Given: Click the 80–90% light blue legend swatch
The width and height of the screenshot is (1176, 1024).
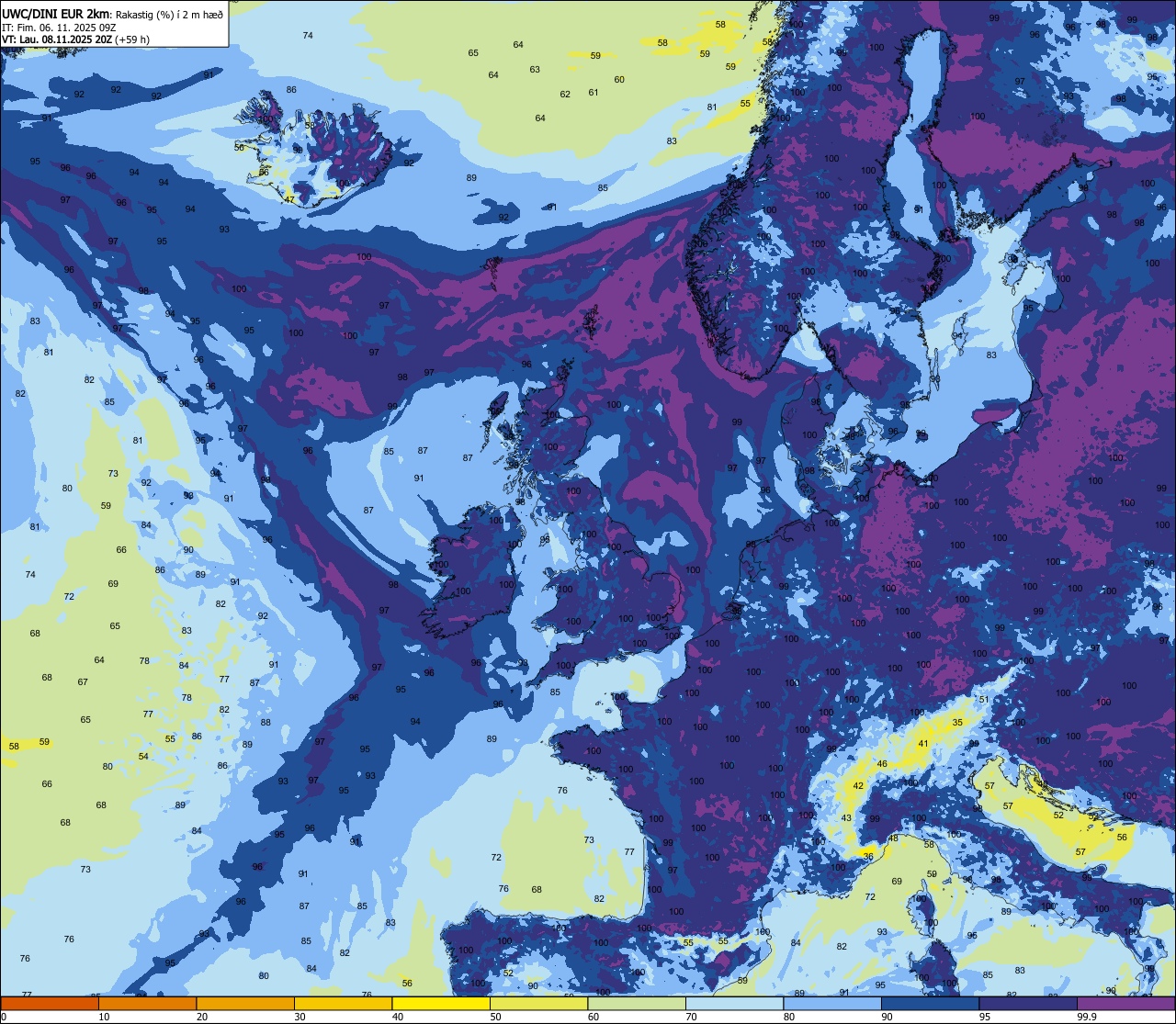Looking at the screenshot, I should coord(832,1003).
